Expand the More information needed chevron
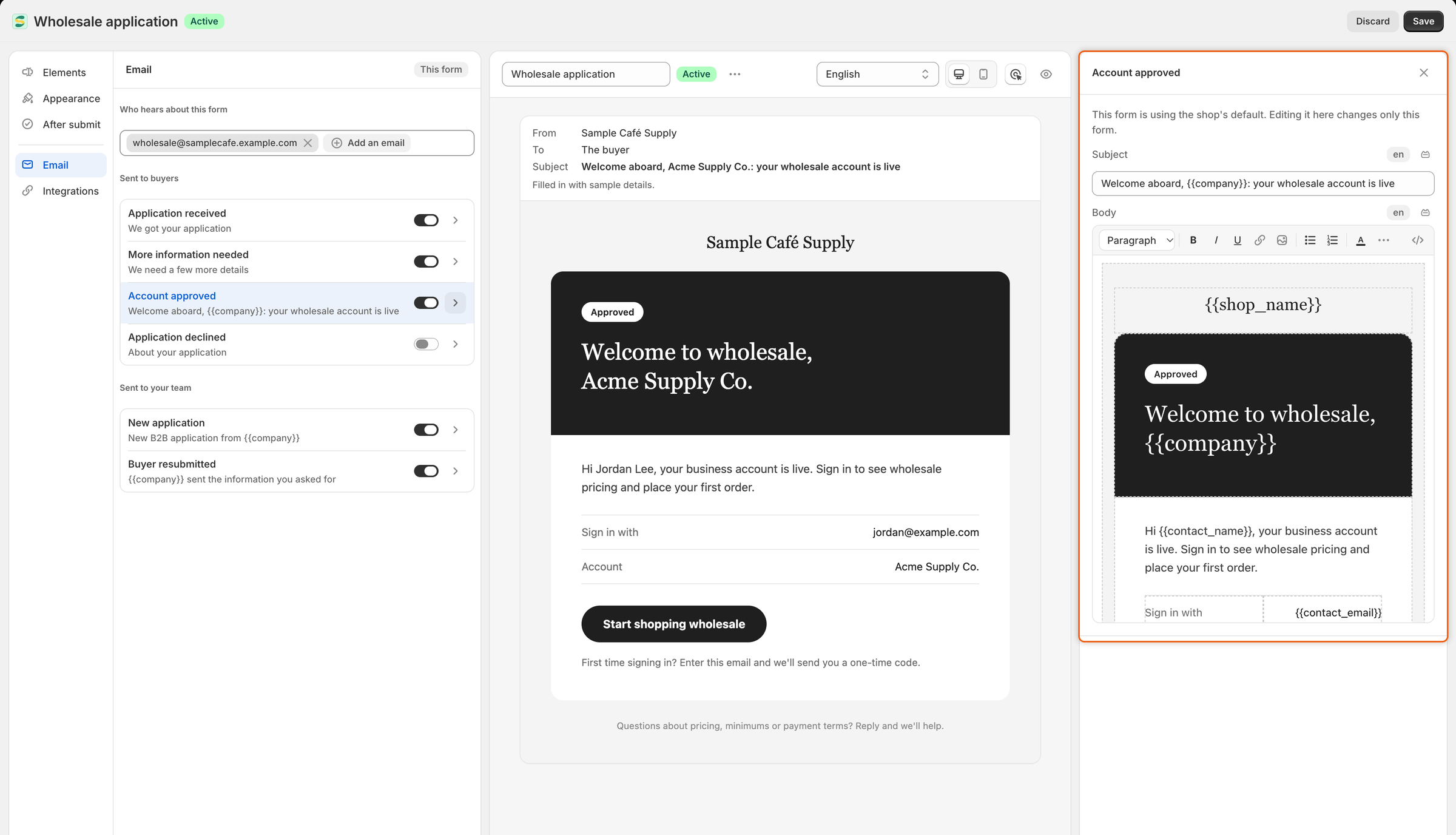 [x=456, y=262]
